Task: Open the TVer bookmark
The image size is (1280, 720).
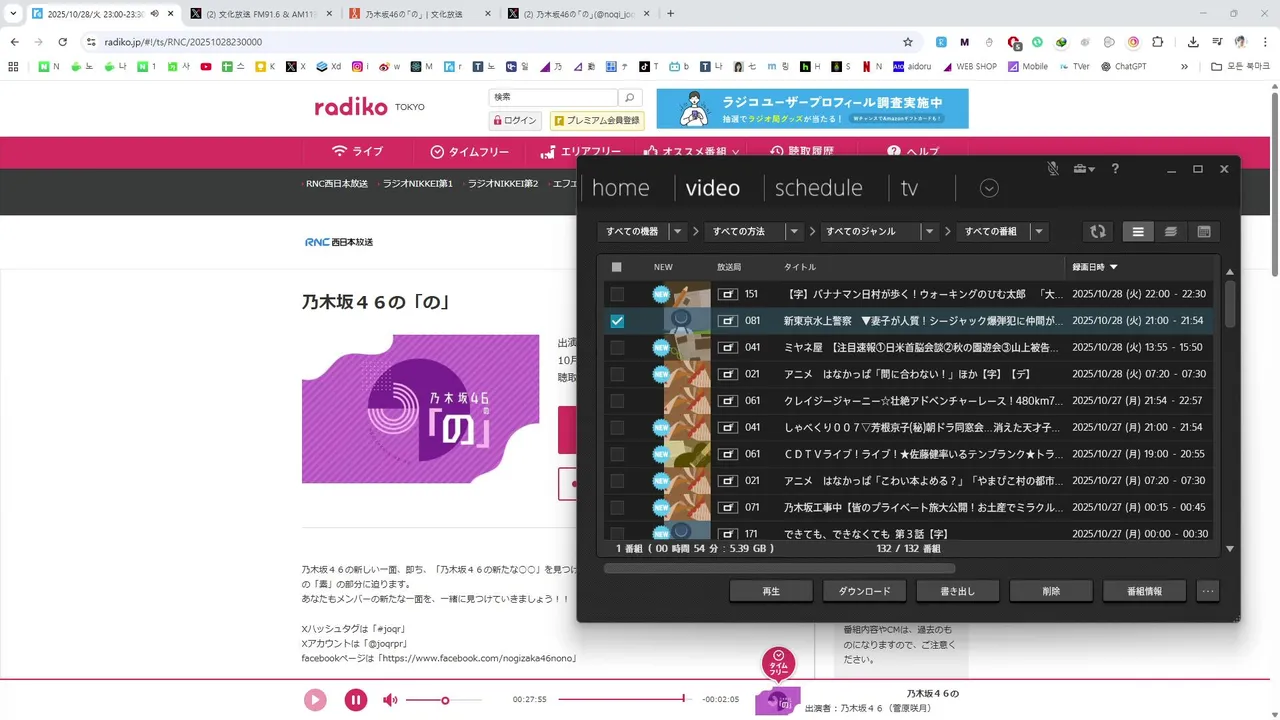Action: coord(1073,67)
